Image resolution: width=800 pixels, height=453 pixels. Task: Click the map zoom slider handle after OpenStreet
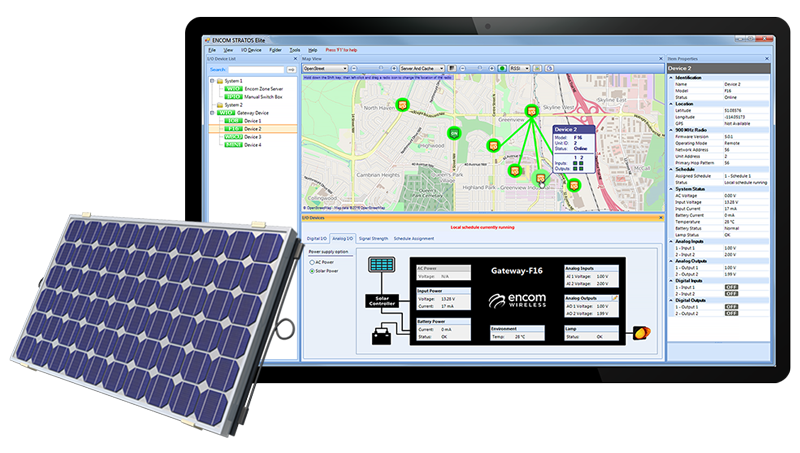(x=381, y=68)
